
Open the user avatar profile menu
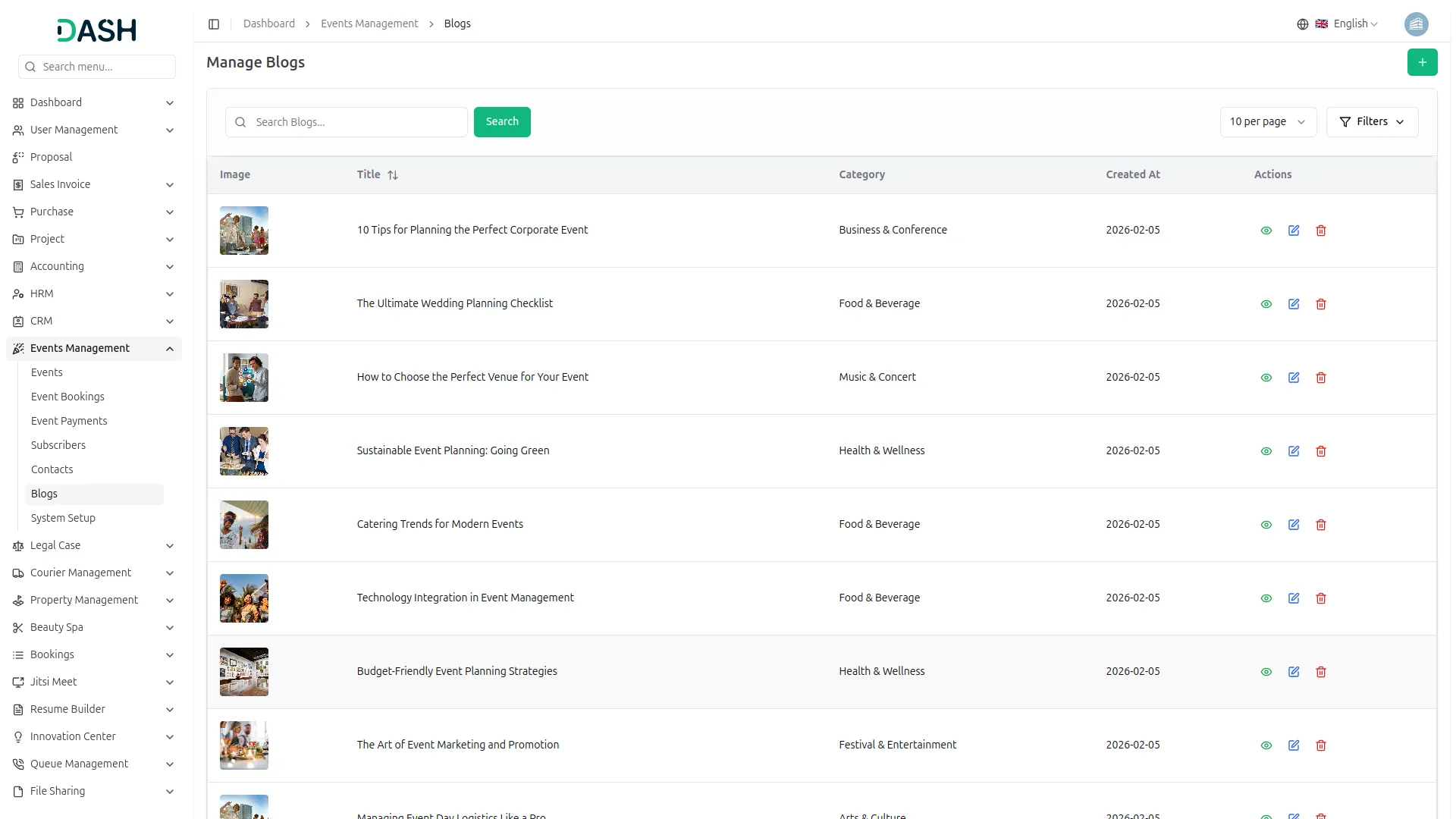click(1416, 24)
